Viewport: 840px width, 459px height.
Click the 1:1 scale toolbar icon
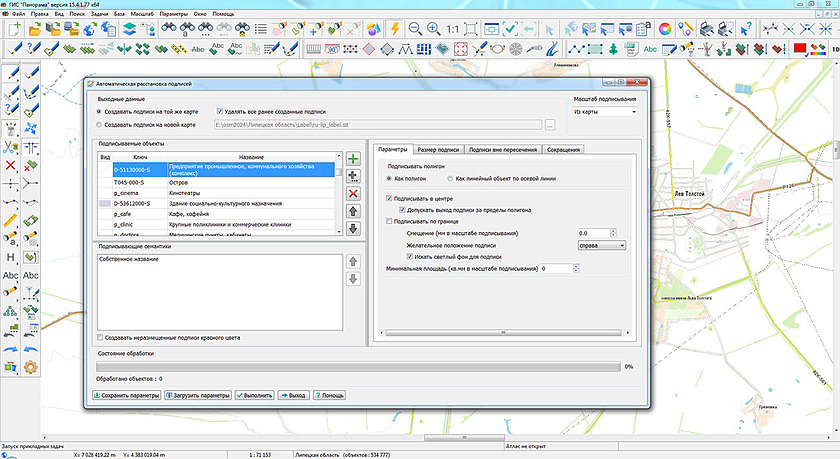[x=453, y=29]
